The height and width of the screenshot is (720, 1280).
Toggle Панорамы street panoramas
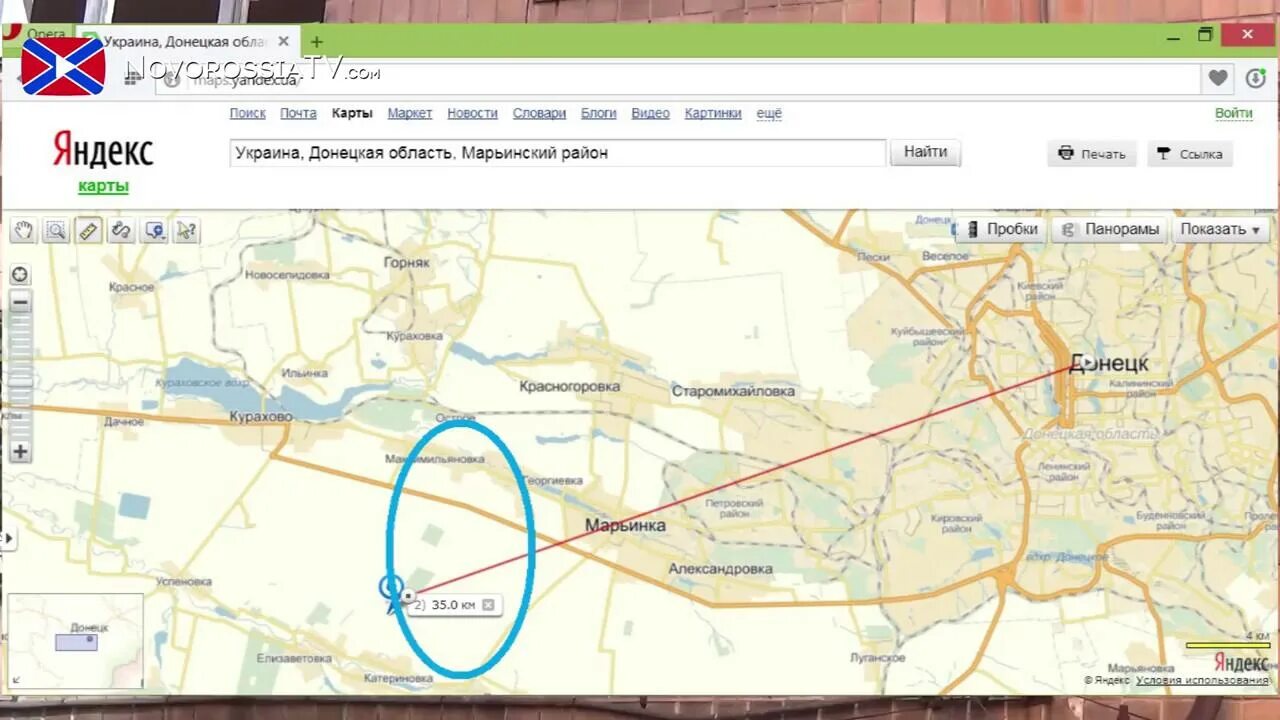(x=1110, y=229)
